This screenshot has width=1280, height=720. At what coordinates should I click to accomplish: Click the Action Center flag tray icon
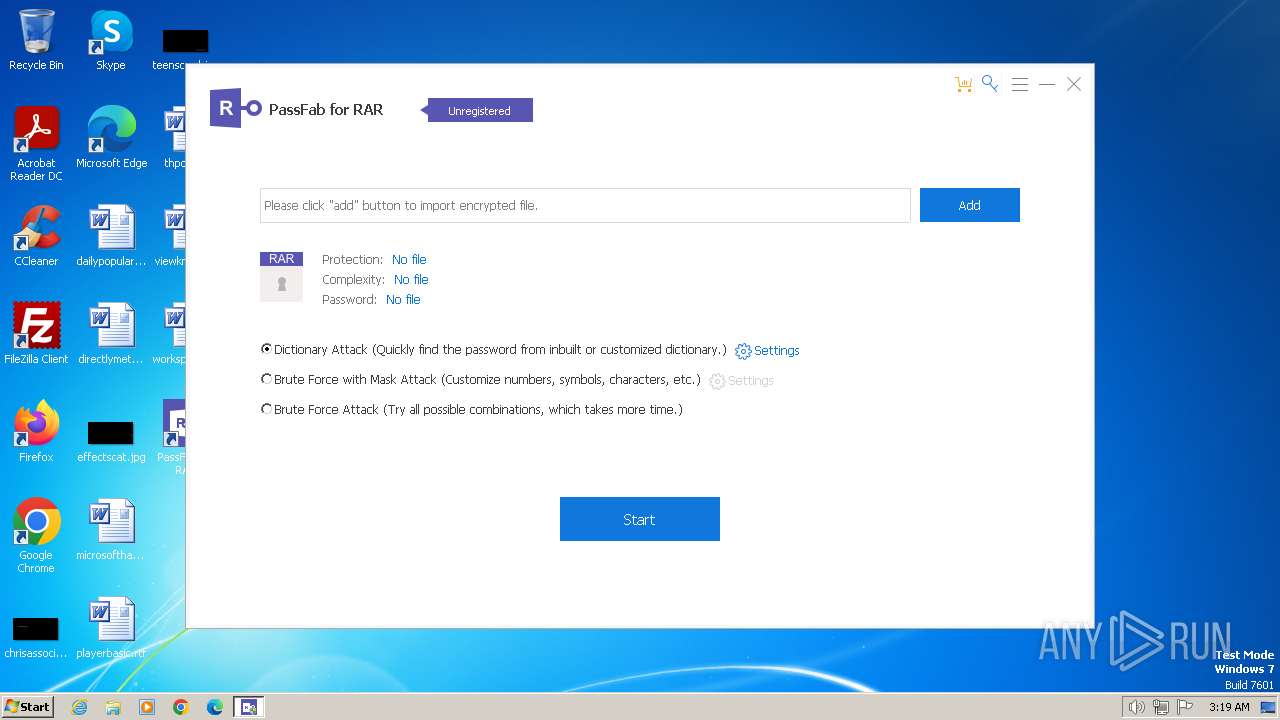[x=1185, y=707]
